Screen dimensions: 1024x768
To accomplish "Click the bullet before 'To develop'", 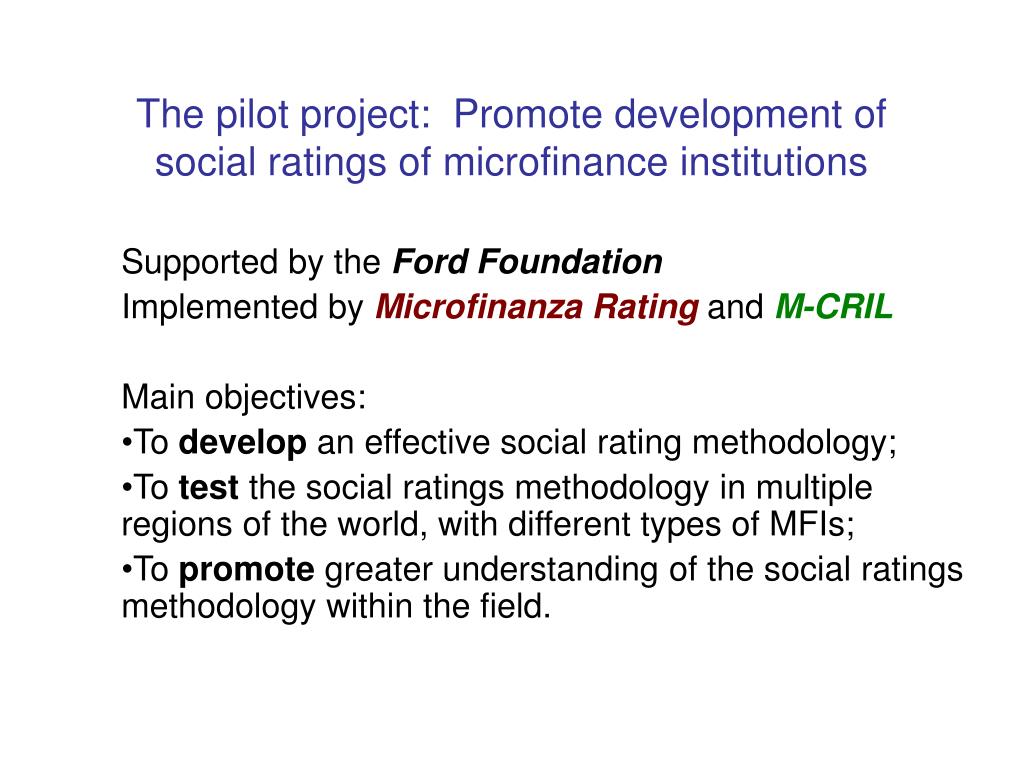I will [x=127, y=444].
